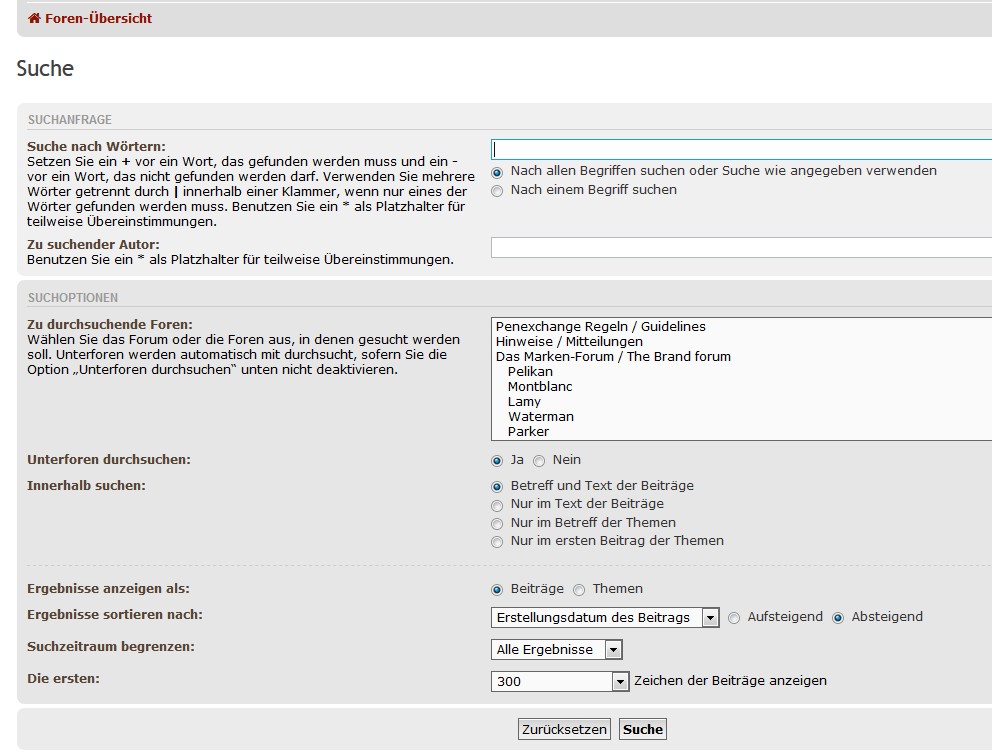Image resolution: width=992 pixels, height=753 pixels.
Task: Set Unterforen durchsuchen to Ja
Action: click(x=497, y=461)
